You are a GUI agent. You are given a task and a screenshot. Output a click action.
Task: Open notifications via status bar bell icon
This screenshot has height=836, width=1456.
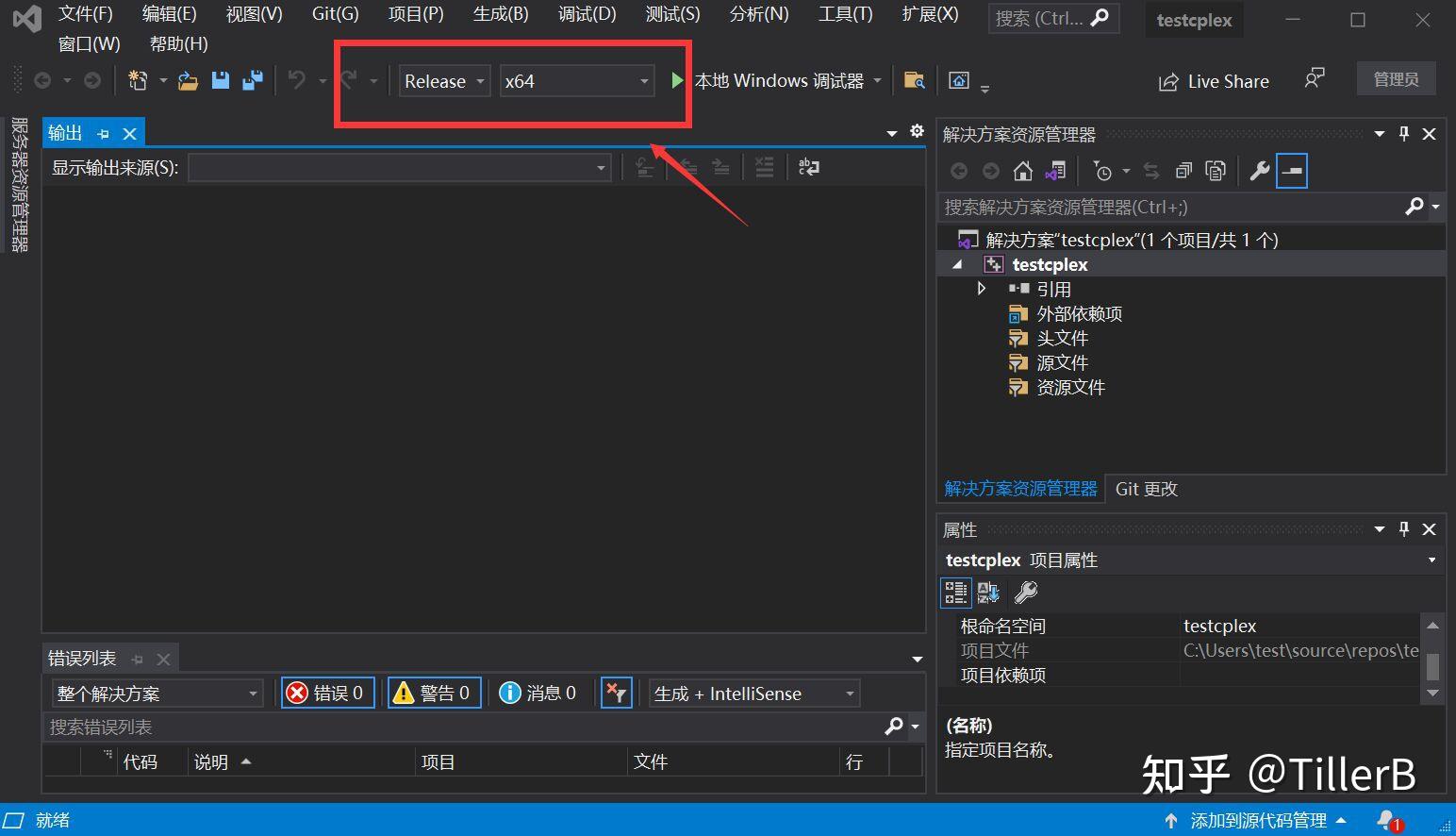[1386, 819]
